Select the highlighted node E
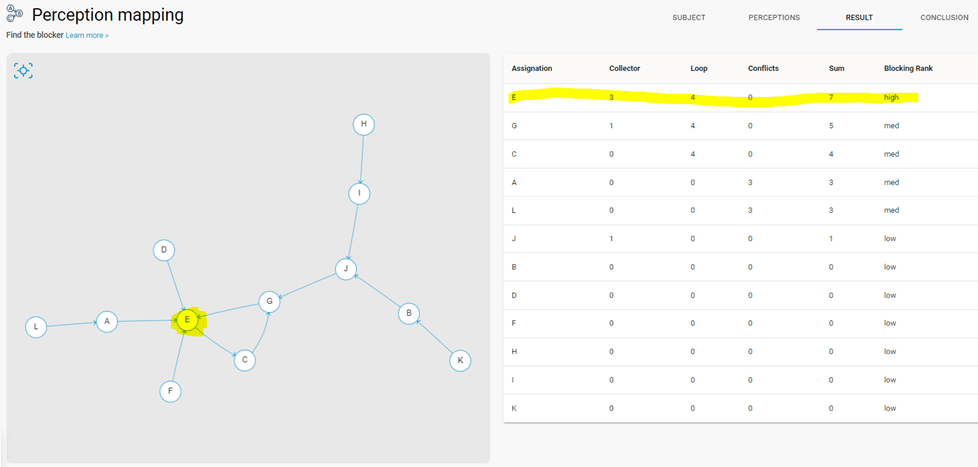 click(x=187, y=320)
